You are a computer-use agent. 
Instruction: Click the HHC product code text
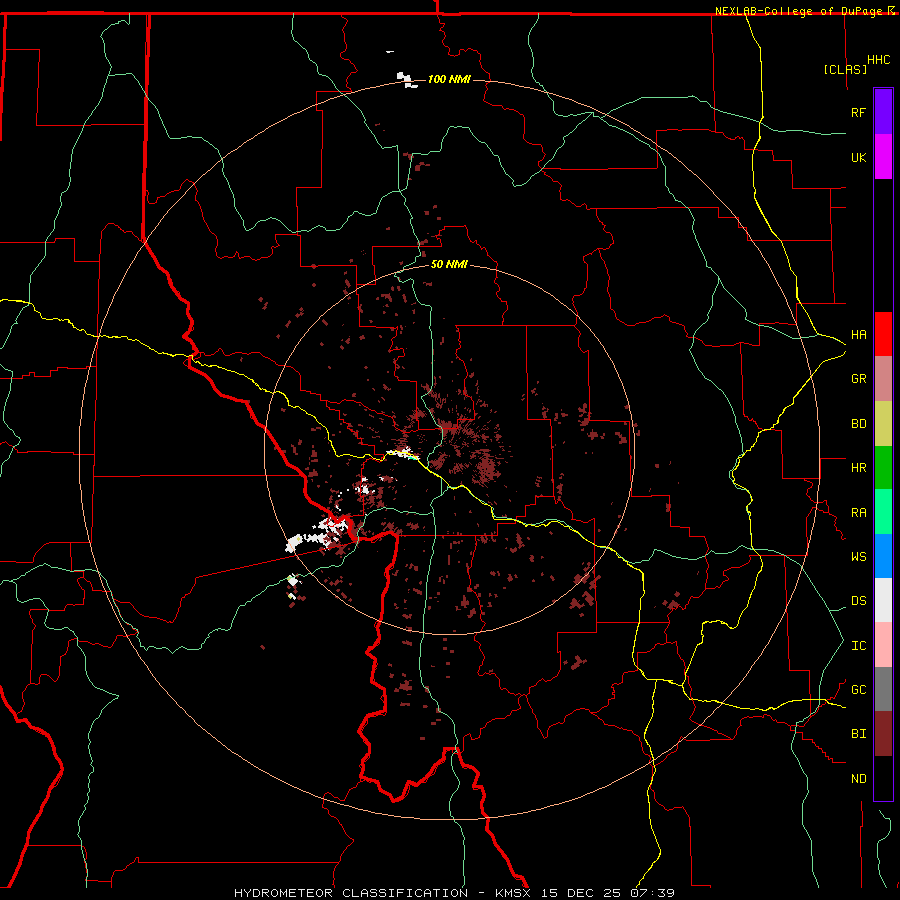879,60
